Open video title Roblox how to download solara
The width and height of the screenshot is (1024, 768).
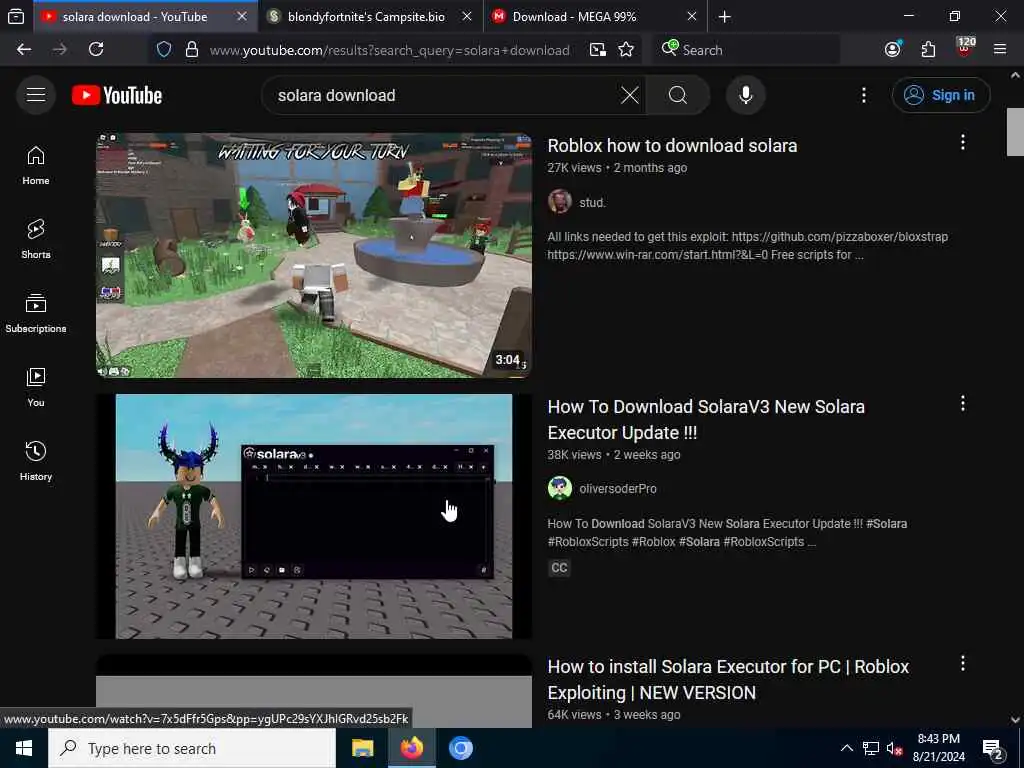tap(672, 146)
